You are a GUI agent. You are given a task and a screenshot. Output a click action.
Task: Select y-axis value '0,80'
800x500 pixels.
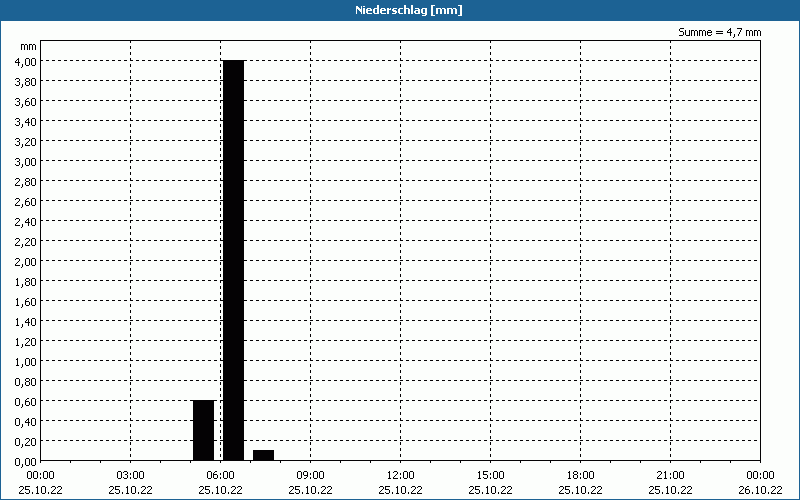[25, 382]
